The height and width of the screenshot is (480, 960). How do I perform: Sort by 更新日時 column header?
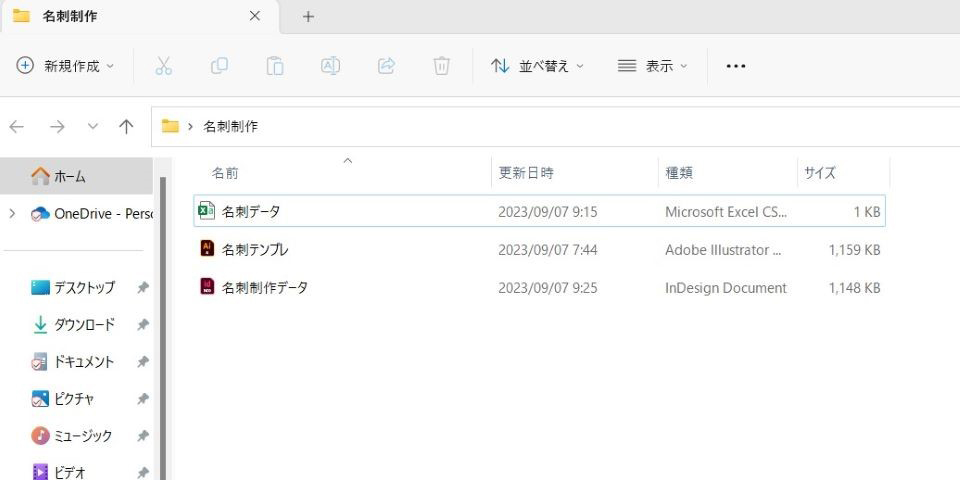click(526, 173)
